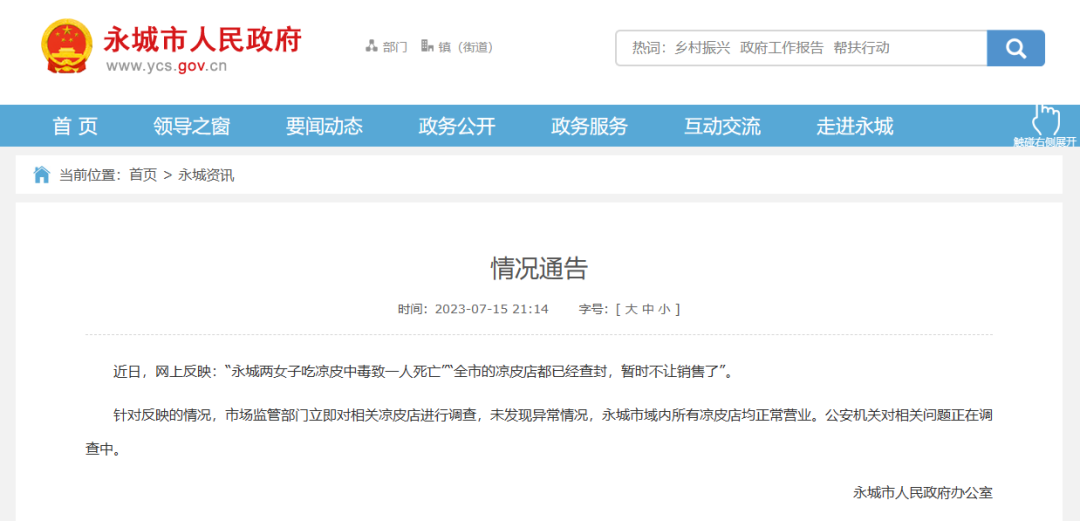Image resolution: width=1080 pixels, height=521 pixels.
Task: Open the 互动交流 menu item
Action: [x=722, y=126]
